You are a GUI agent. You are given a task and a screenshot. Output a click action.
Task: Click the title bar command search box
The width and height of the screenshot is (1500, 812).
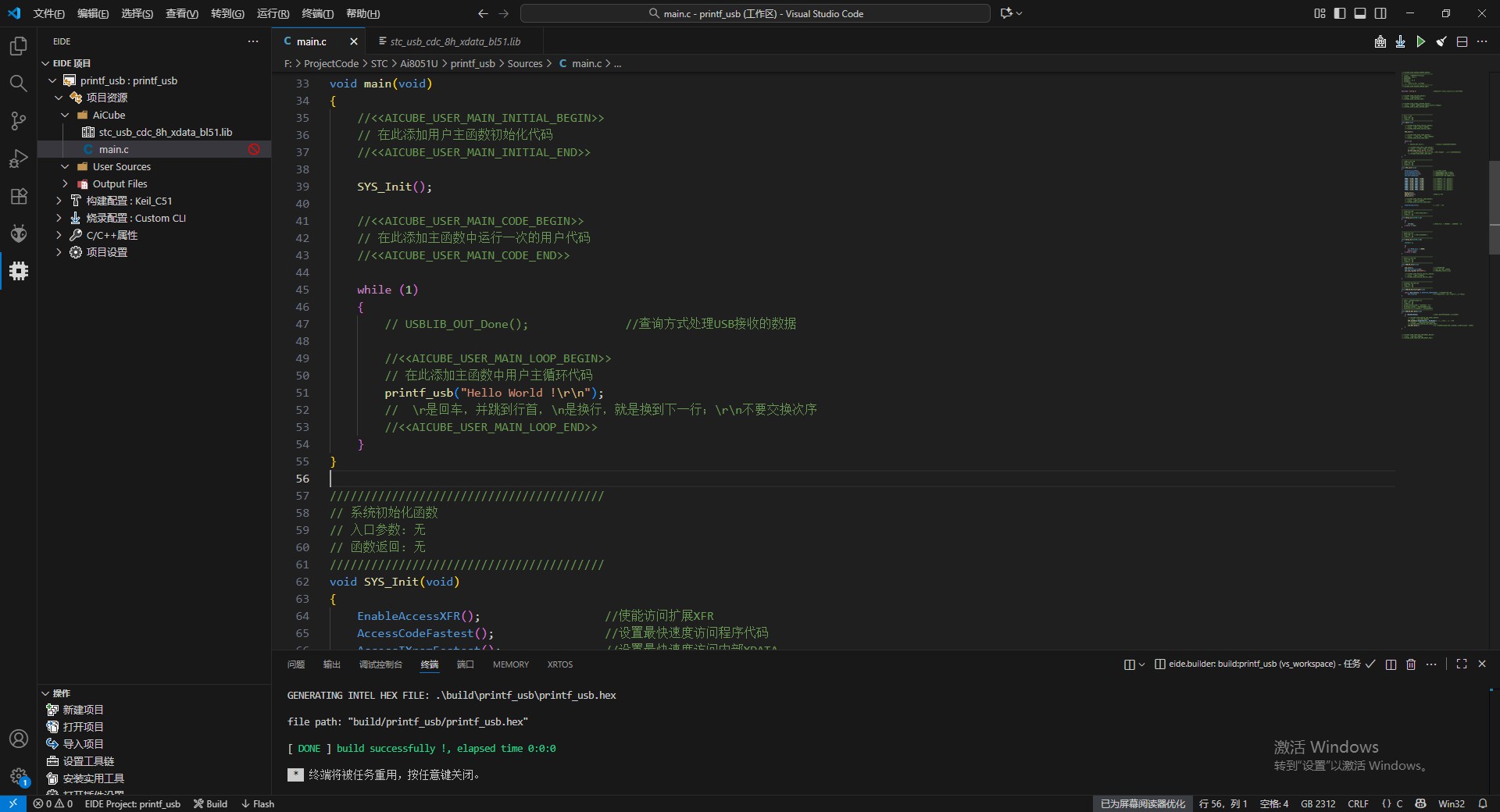point(755,13)
